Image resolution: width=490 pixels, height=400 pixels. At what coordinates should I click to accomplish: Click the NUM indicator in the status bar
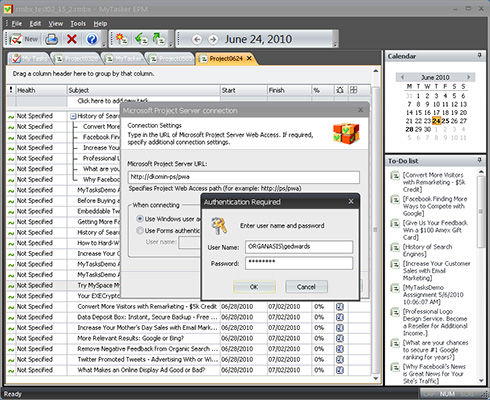[447, 394]
